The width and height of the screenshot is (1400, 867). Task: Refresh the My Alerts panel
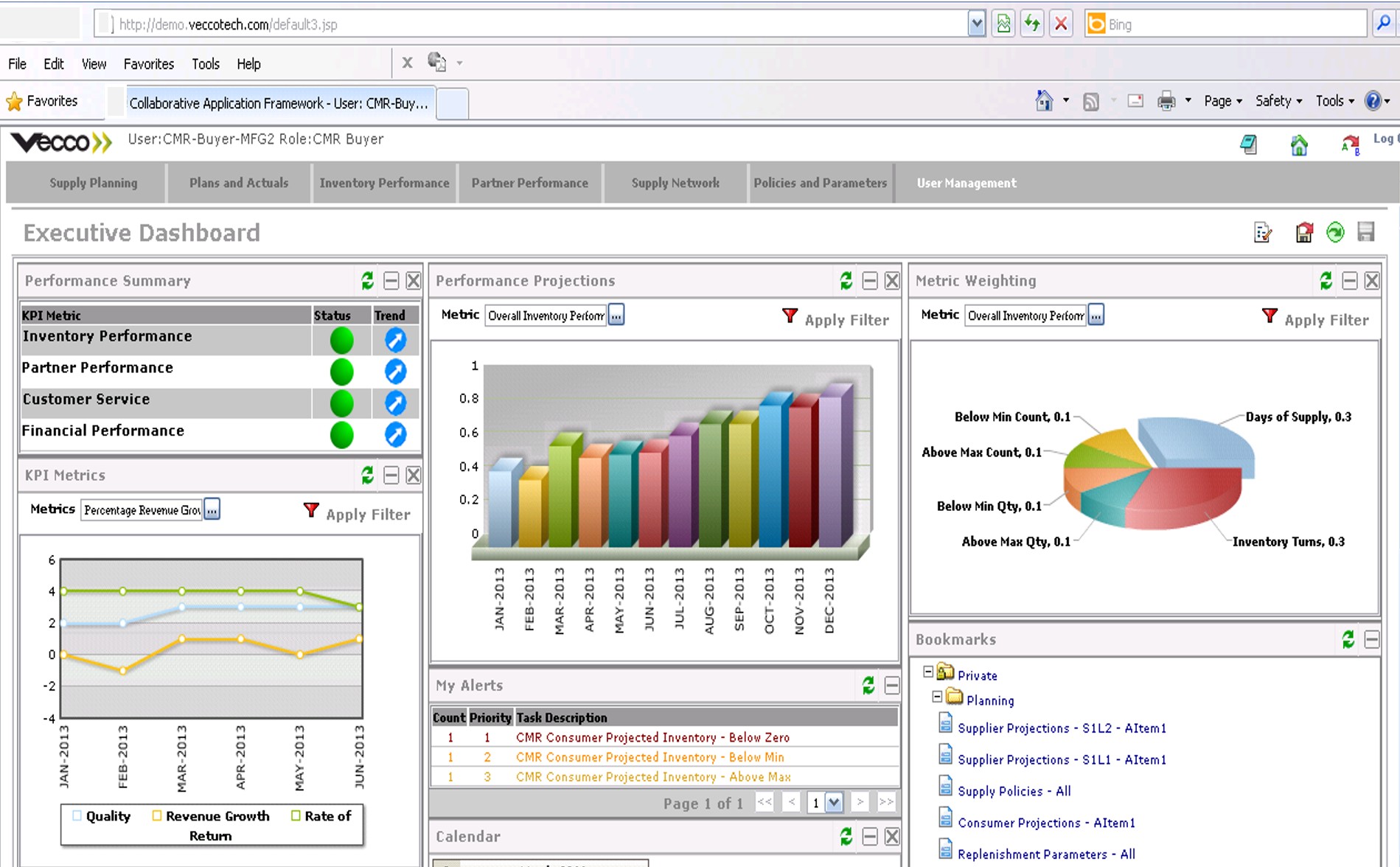868,686
